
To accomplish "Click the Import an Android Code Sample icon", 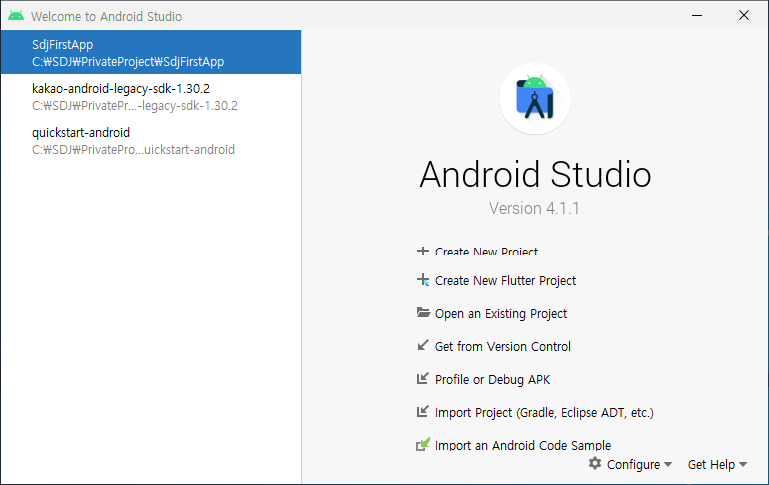I will (423, 444).
